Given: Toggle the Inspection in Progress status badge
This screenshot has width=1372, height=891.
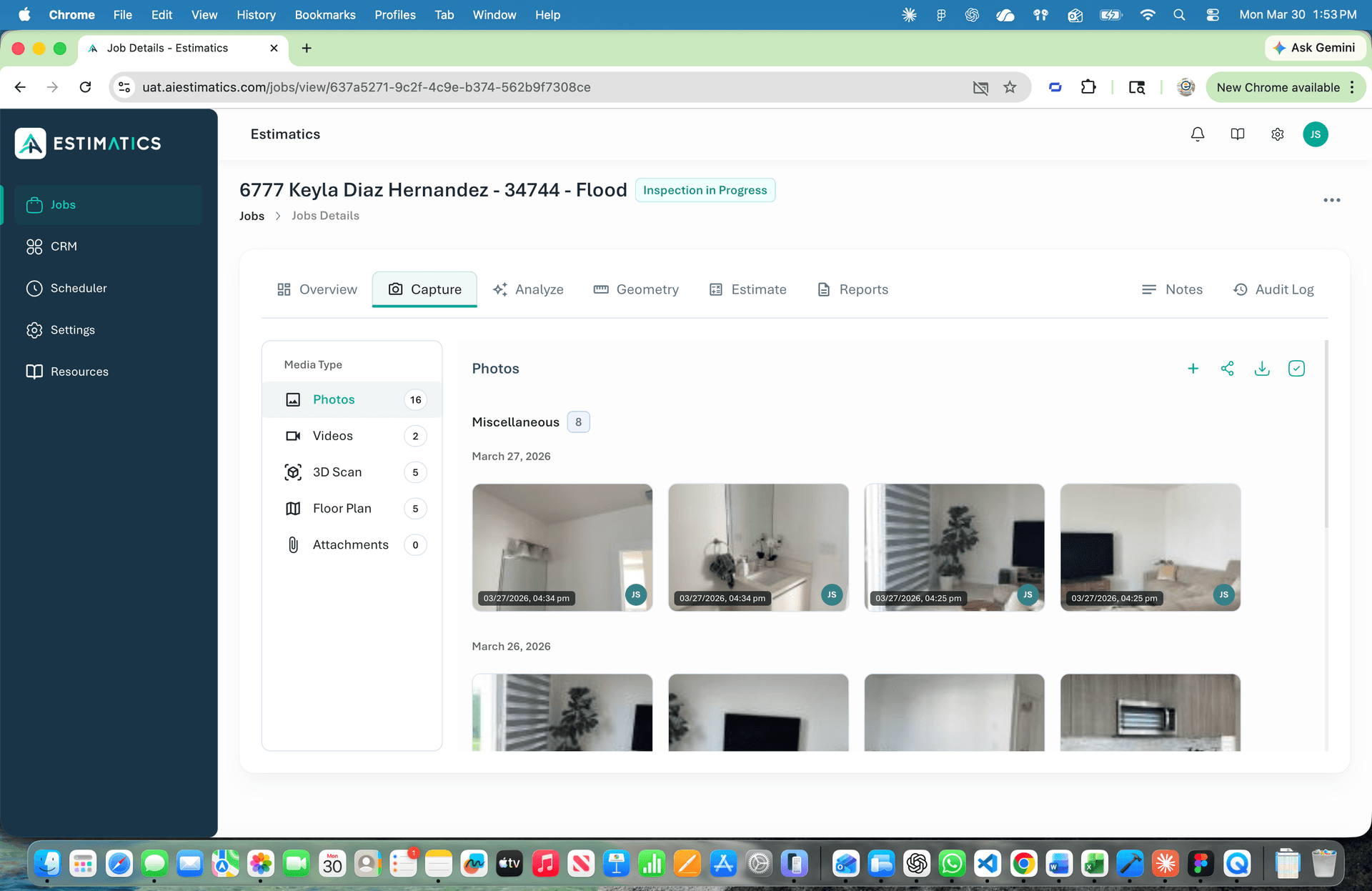Looking at the screenshot, I should pyautogui.click(x=705, y=190).
